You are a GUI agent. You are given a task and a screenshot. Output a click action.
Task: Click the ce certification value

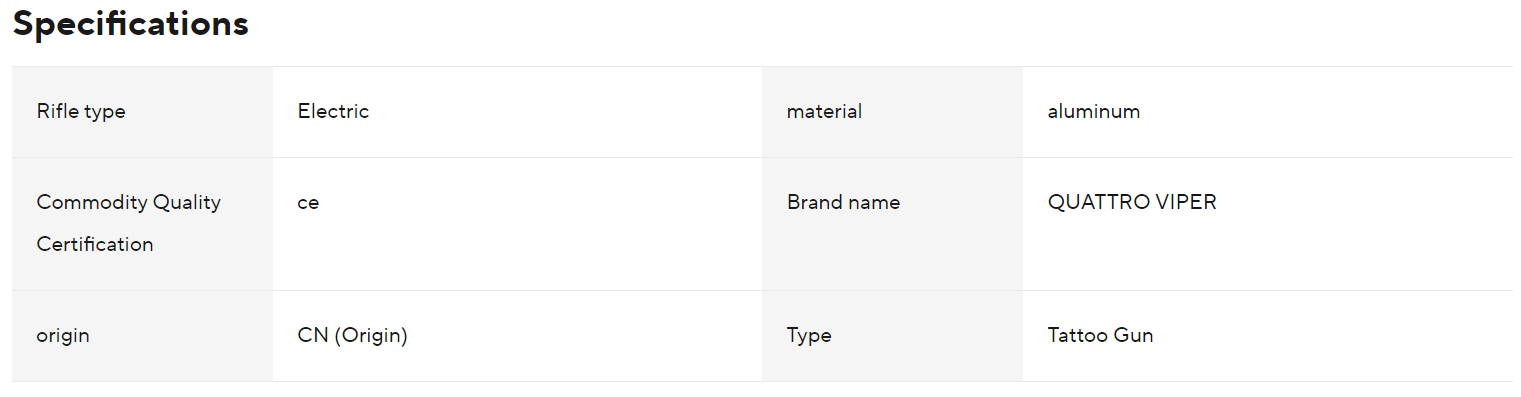[308, 203]
